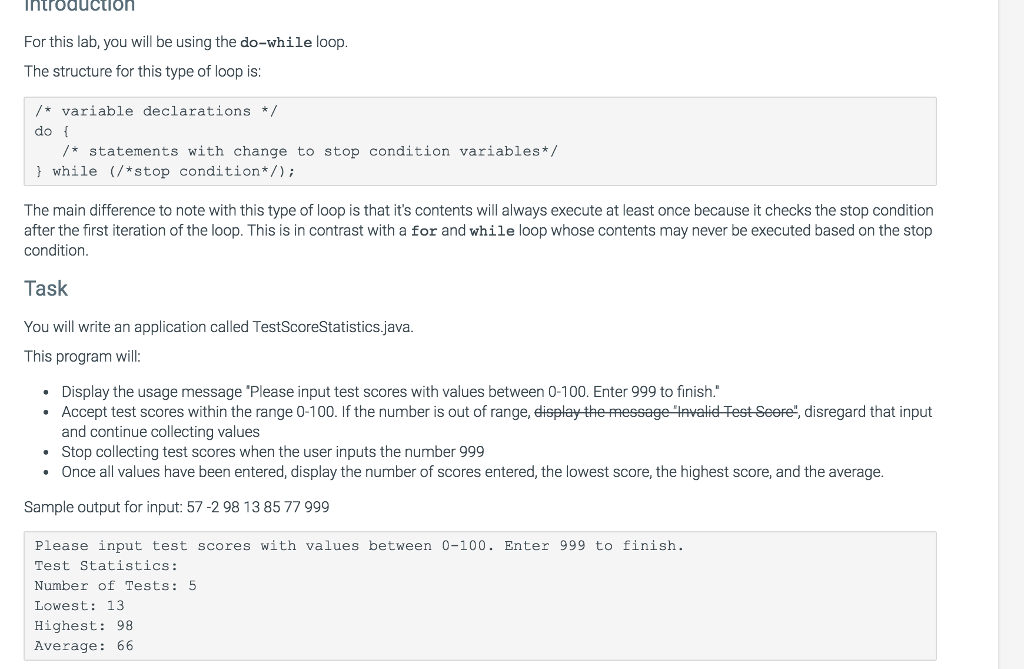Click the vertical scrollbar track on the right edge

click(x=1011, y=334)
